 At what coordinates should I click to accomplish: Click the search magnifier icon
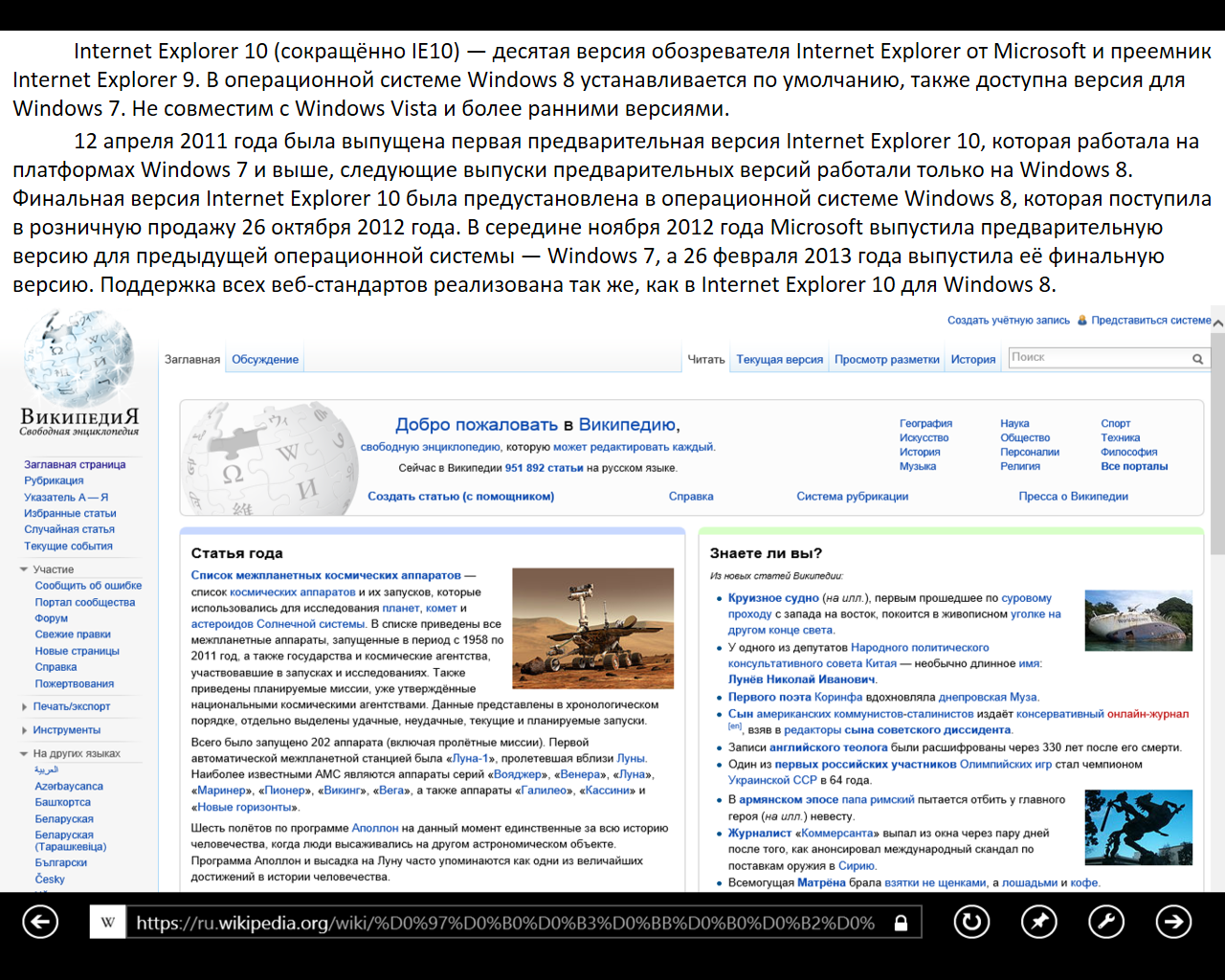click(1197, 359)
